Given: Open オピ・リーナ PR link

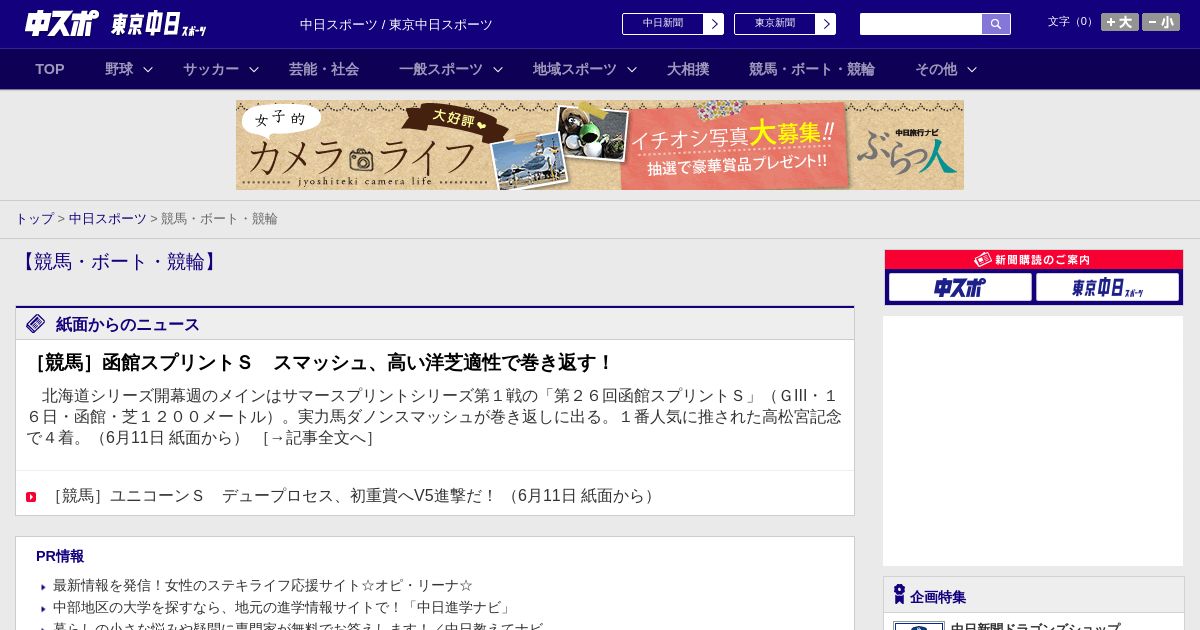Looking at the screenshot, I should click(263, 586).
